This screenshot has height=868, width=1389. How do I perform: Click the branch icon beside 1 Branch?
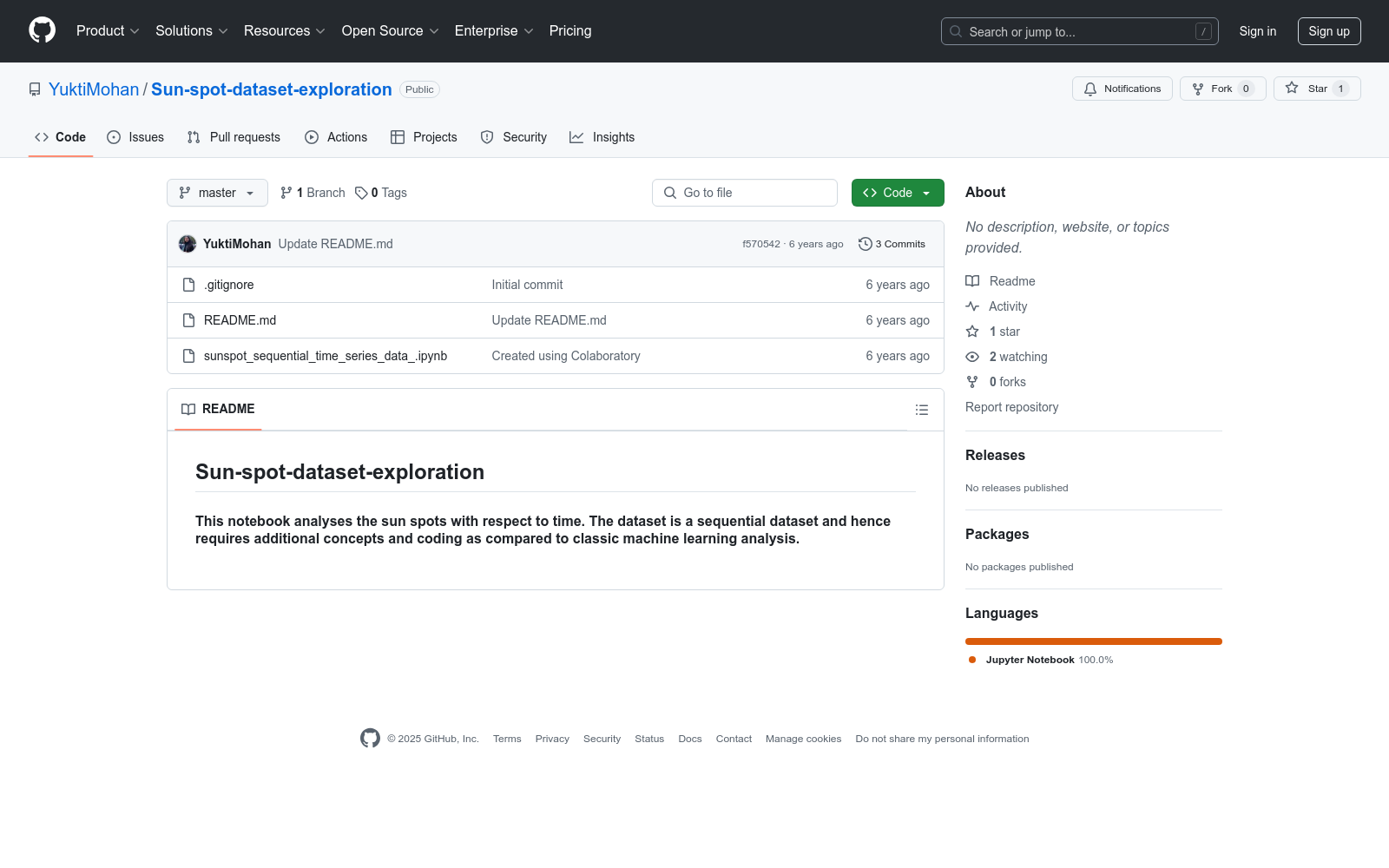pos(286,193)
